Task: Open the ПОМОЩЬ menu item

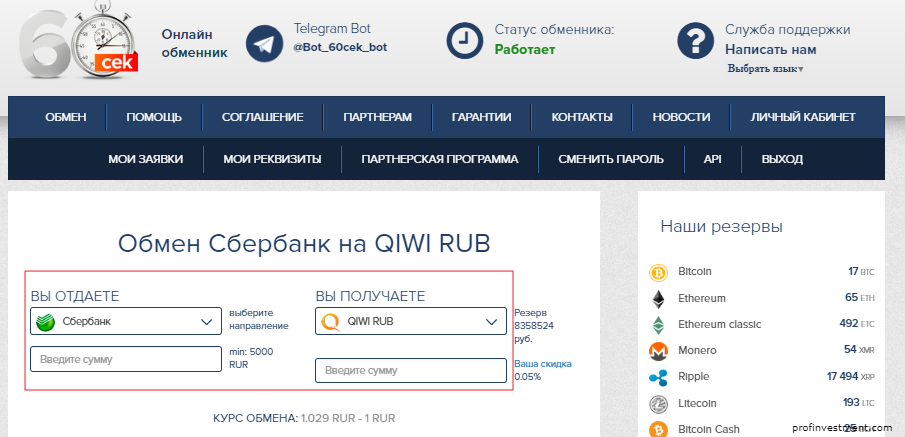Action: click(154, 117)
